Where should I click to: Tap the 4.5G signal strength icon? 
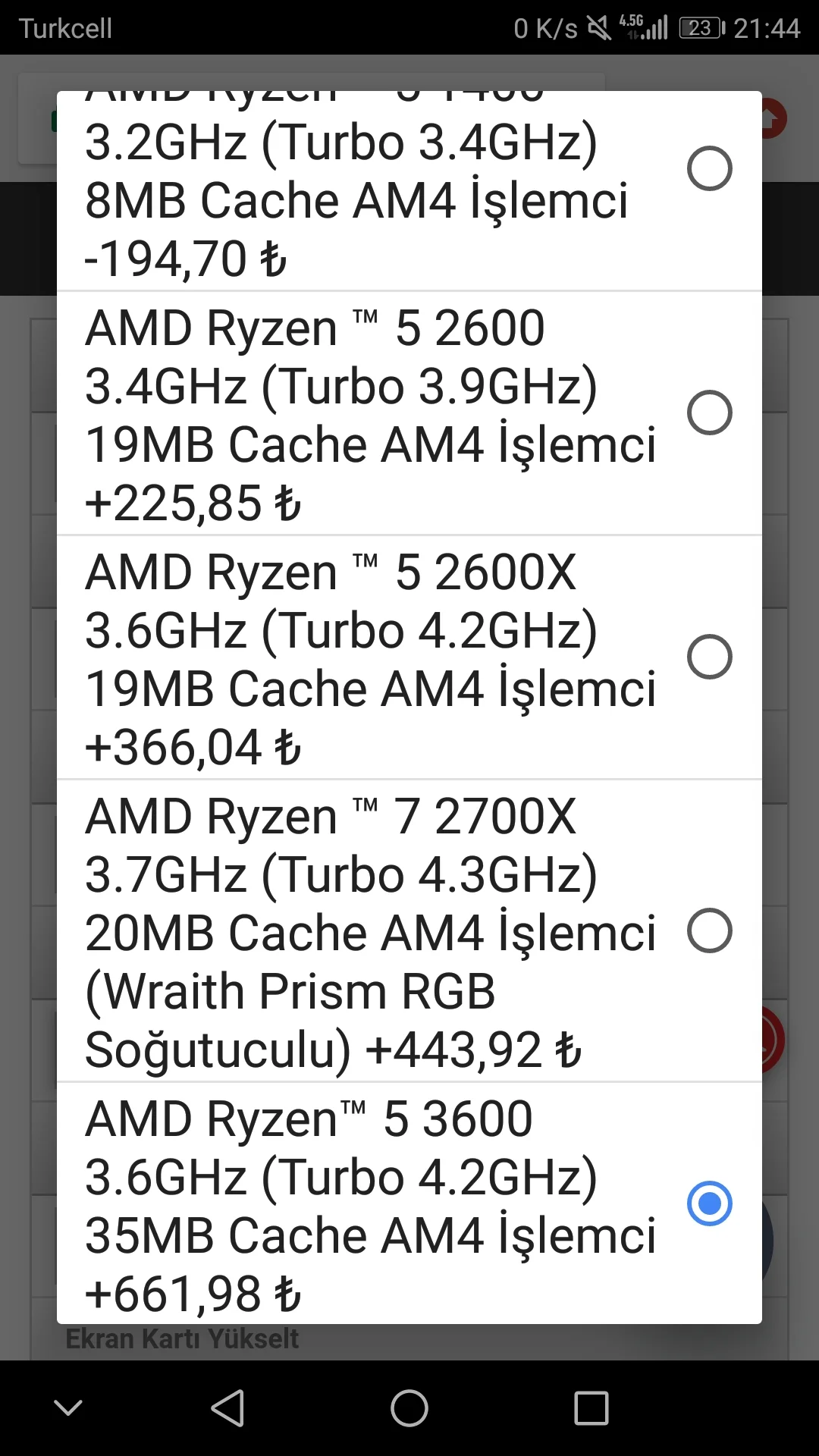(644, 27)
